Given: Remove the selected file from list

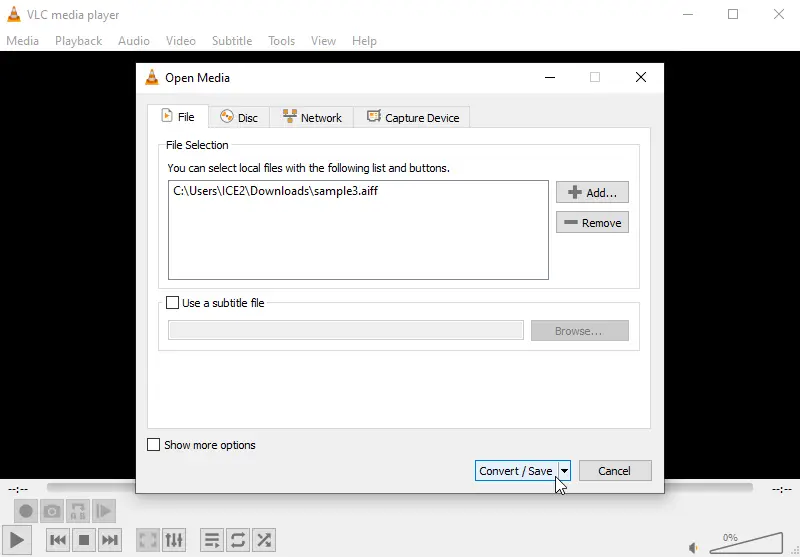Looking at the screenshot, I should click(592, 222).
